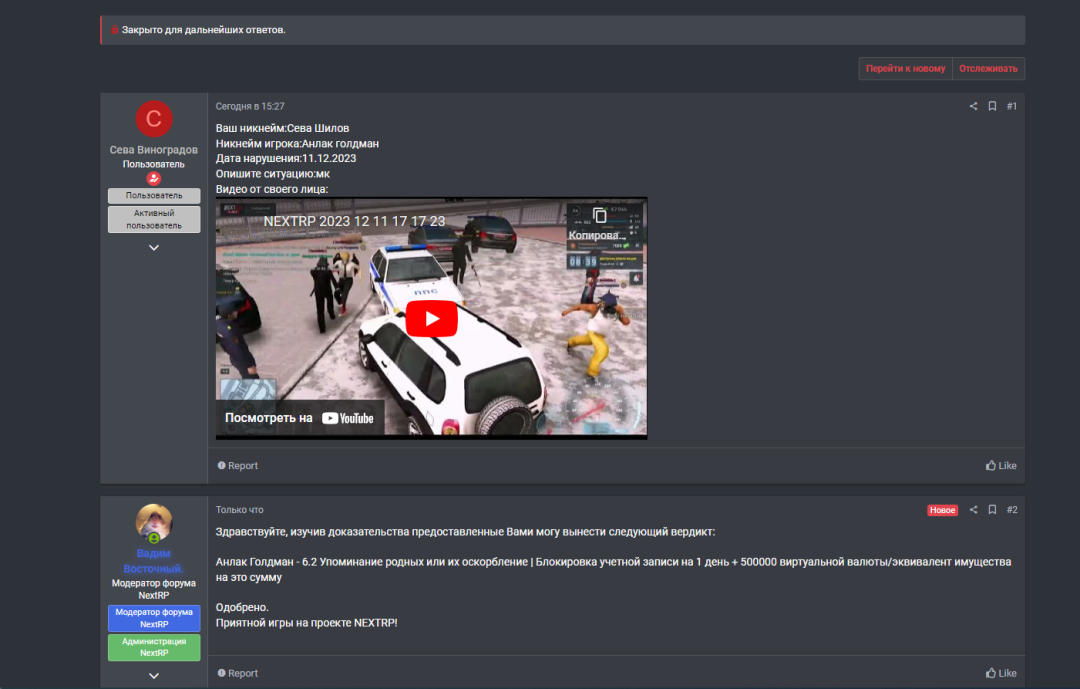Click lock icon in closed thread notice
1080x689 pixels.
(x=114, y=30)
